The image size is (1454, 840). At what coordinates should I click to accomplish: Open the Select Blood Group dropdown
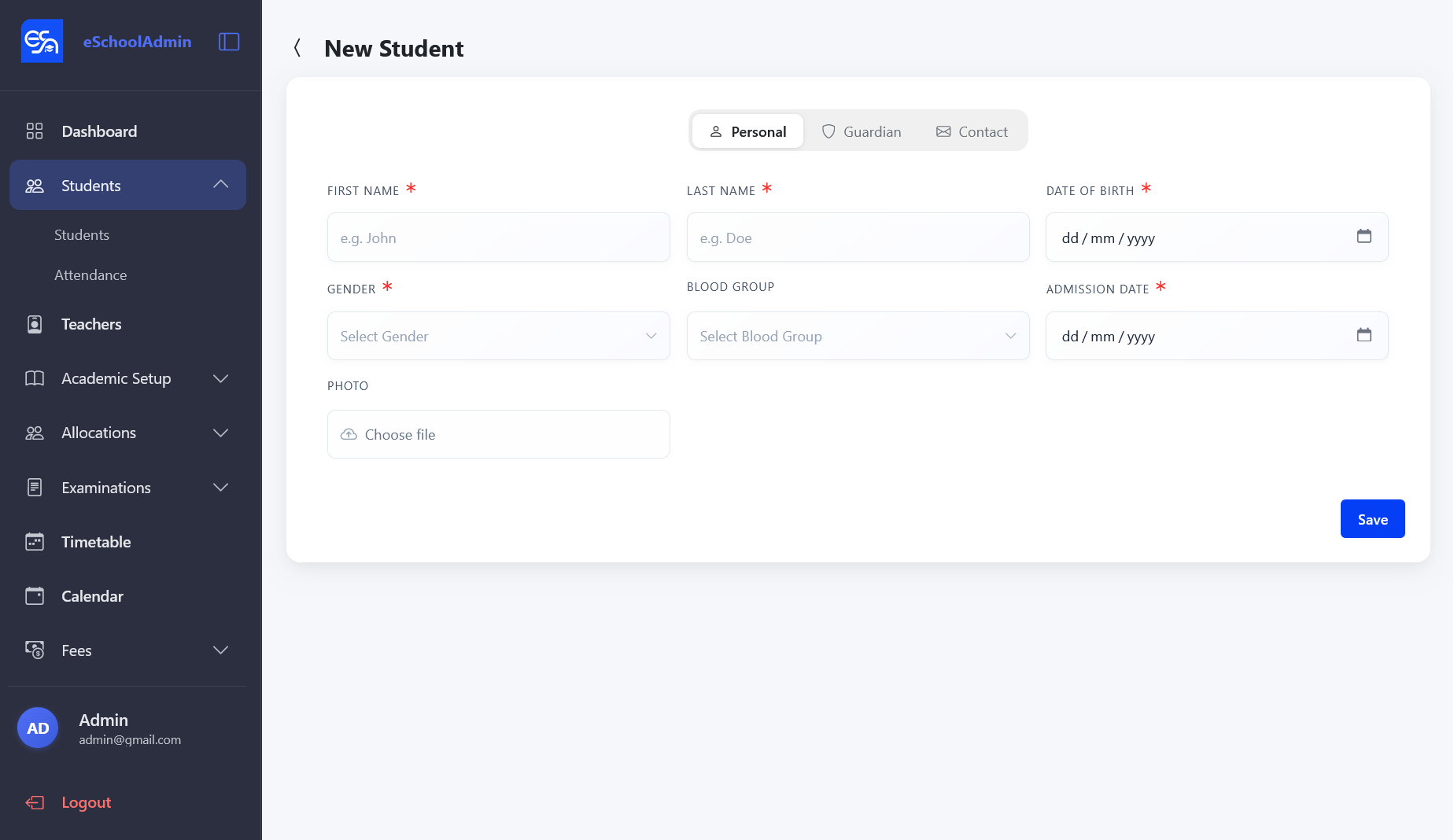(858, 336)
